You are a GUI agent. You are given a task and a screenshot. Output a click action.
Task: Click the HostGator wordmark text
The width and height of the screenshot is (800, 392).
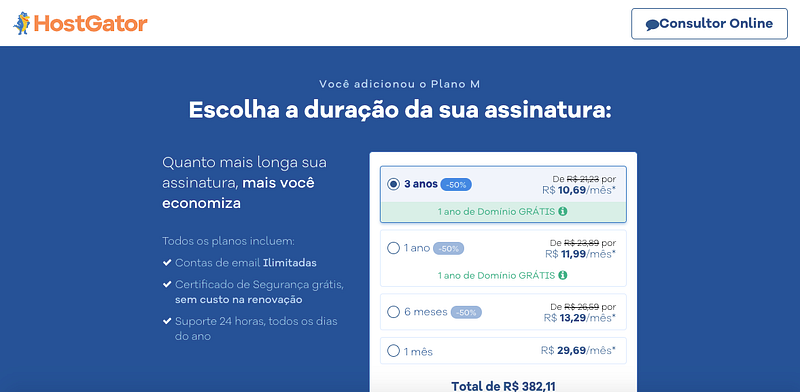click(x=91, y=23)
